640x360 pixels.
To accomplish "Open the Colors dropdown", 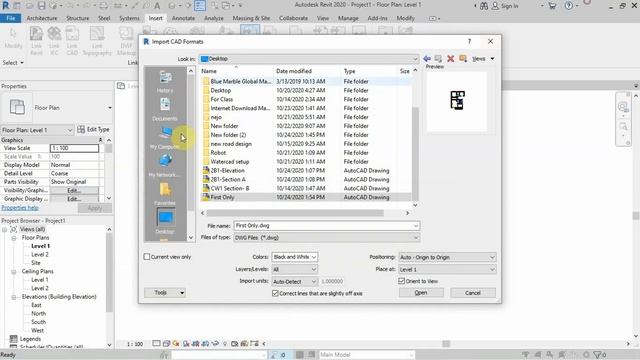I will tap(295, 257).
